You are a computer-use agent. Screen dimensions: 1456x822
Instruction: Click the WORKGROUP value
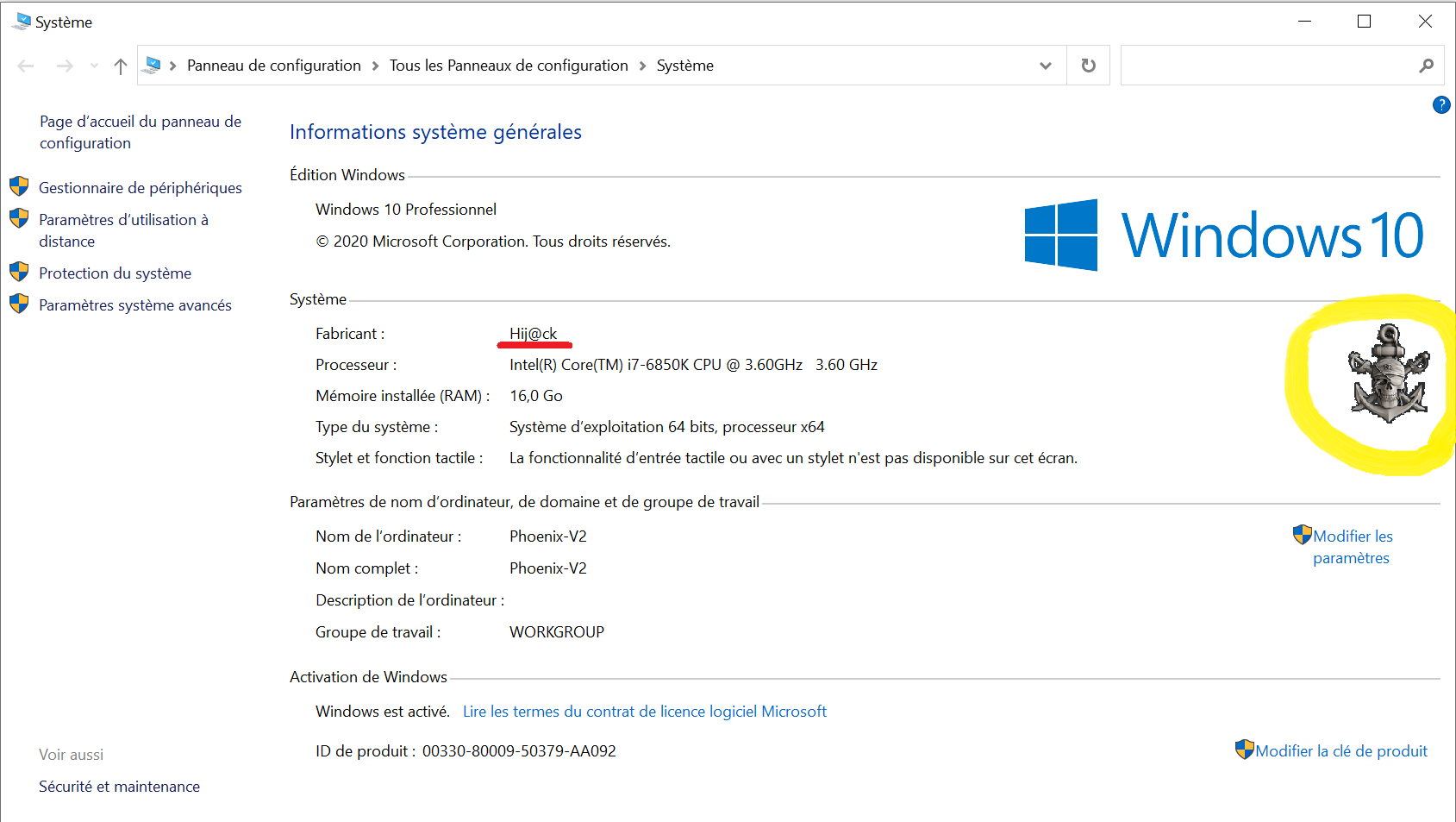click(x=557, y=631)
